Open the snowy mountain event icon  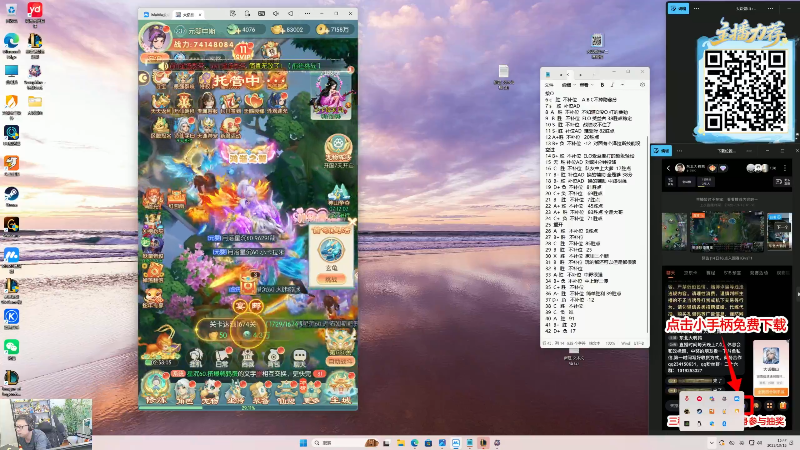click(x=338, y=198)
